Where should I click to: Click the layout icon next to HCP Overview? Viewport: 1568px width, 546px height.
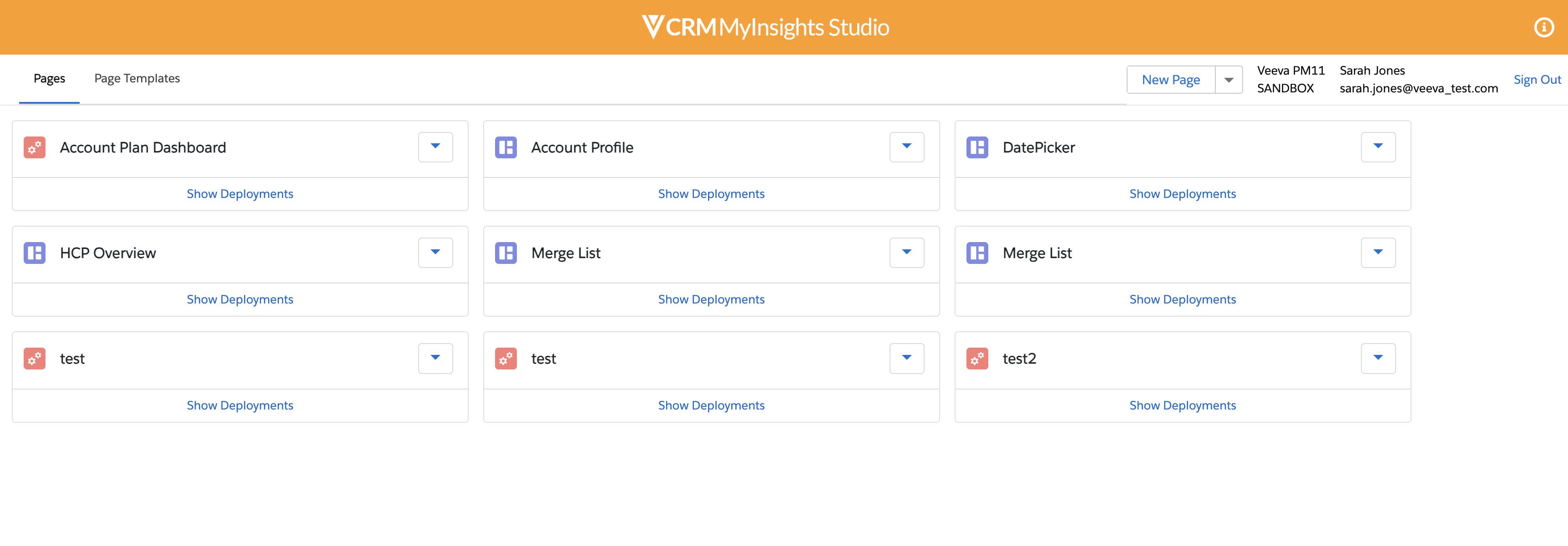(x=35, y=253)
